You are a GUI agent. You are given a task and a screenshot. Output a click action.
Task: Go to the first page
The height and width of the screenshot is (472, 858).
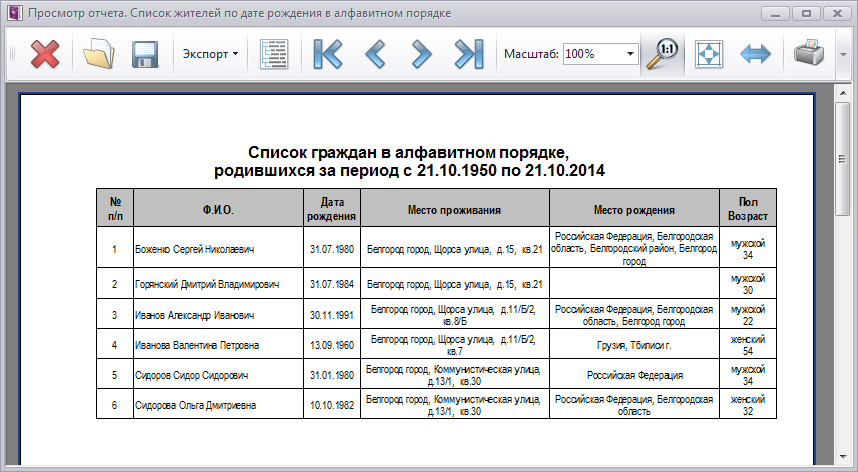pos(327,54)
